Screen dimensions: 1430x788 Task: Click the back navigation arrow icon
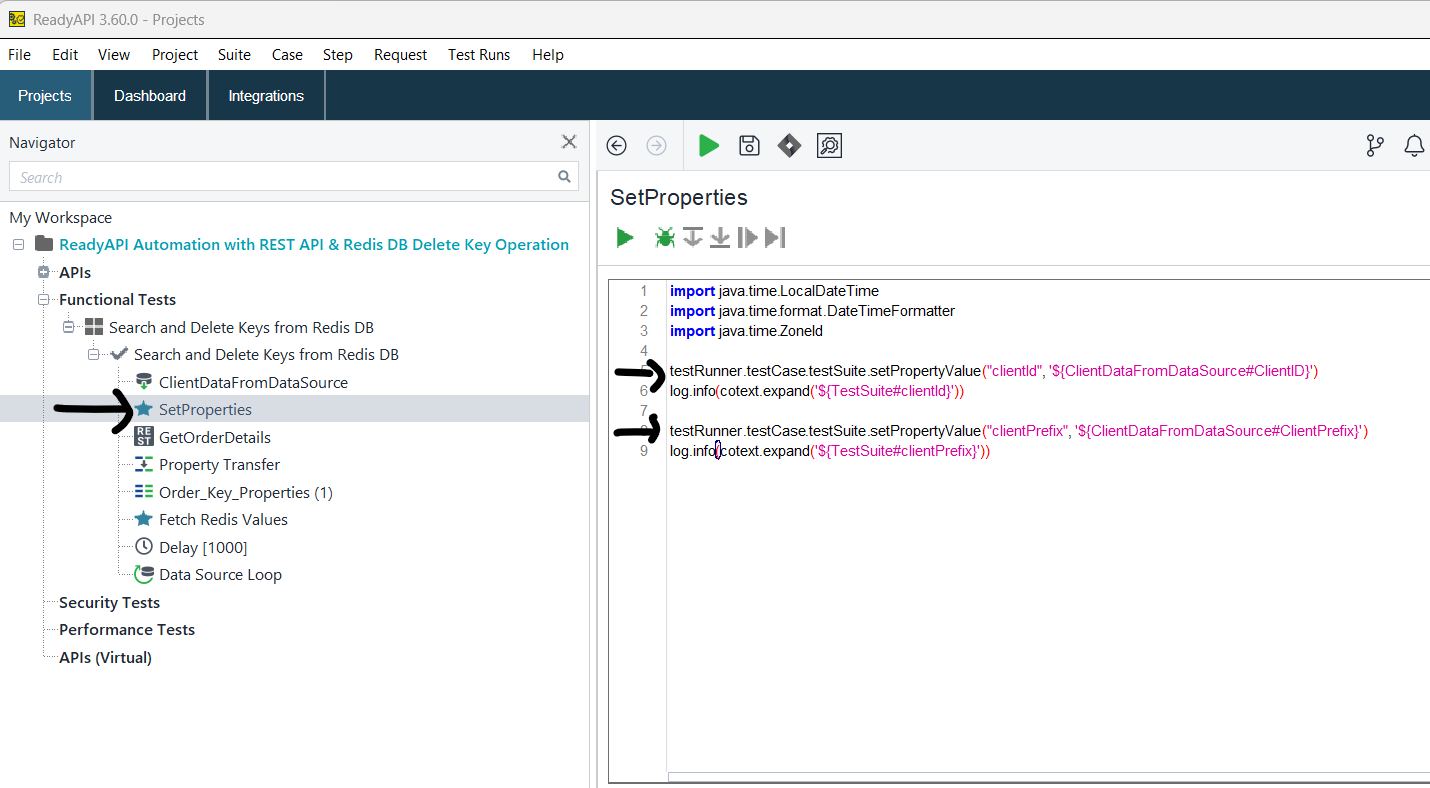pyautogui.click(x=617, y=146)
